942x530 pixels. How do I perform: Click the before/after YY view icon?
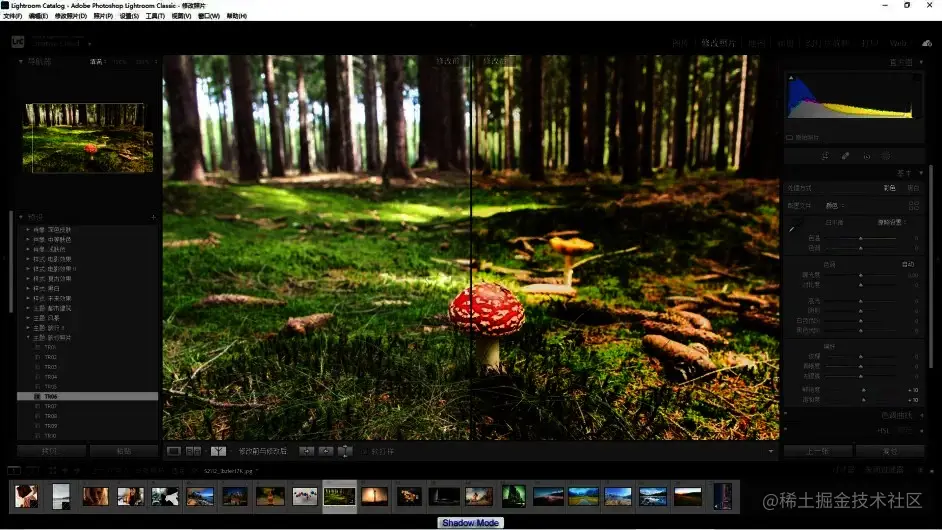tap(218, 451)
